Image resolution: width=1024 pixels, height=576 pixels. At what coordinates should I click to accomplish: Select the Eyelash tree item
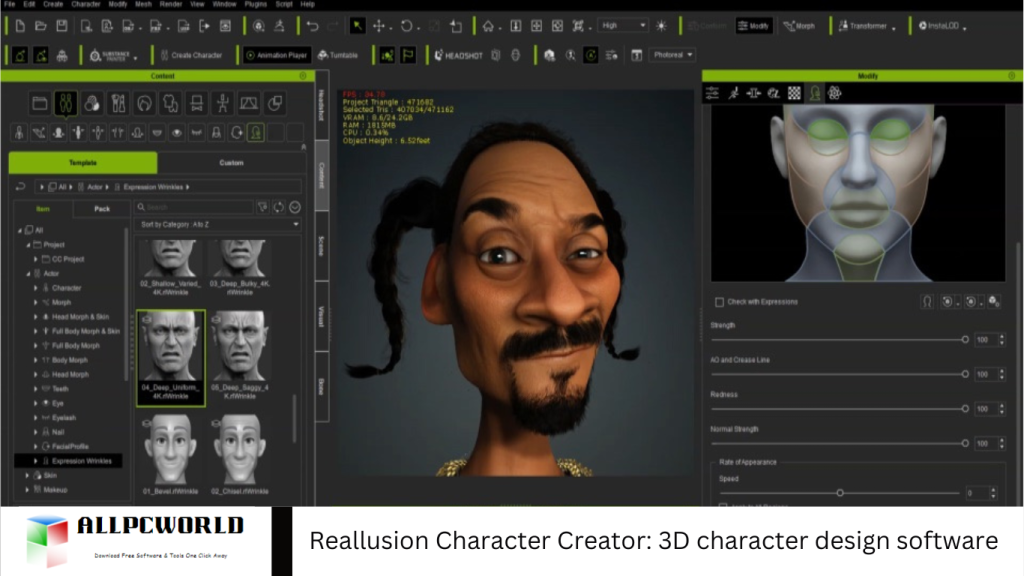pos(64,418)
